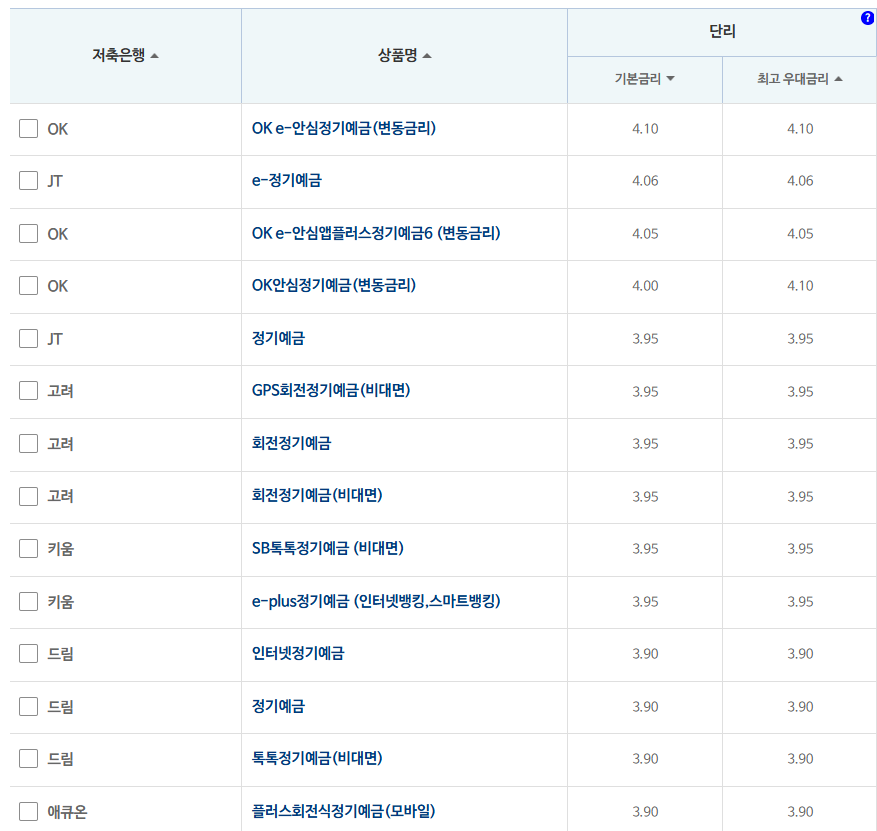Tick checkbox for OK안심정기예금(변동금리) row
Screen dimensions: 877x831
29,285
